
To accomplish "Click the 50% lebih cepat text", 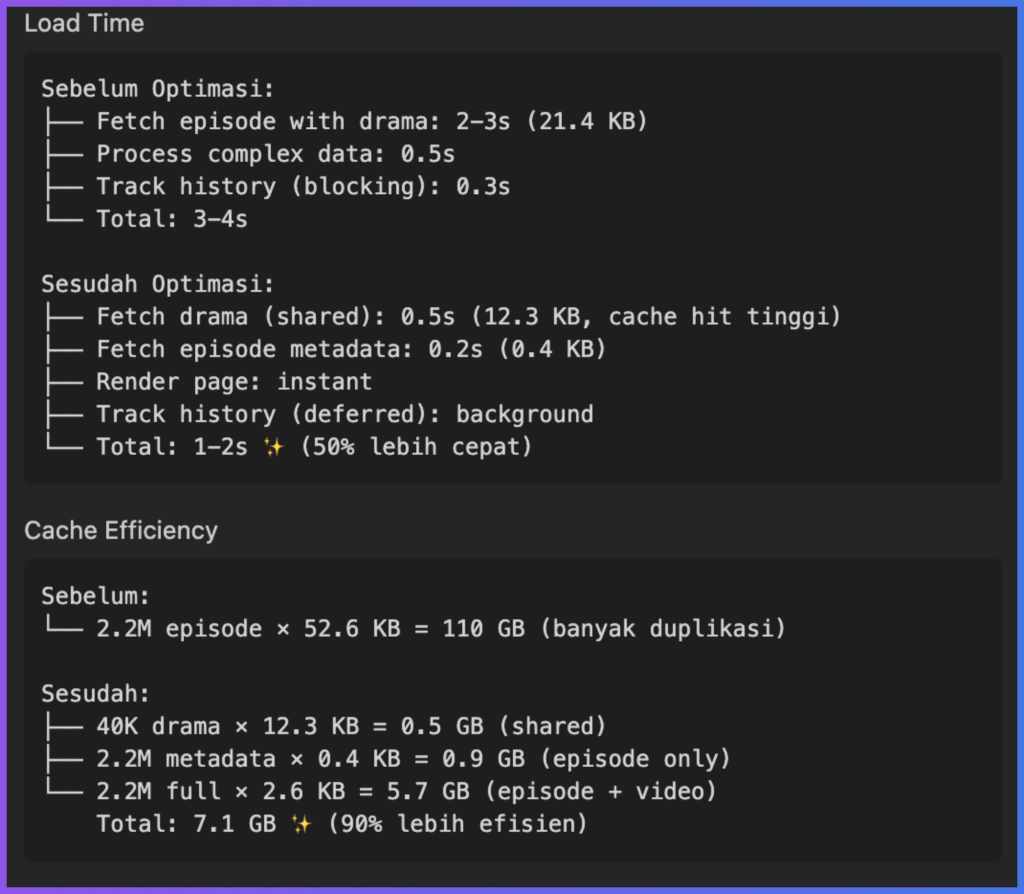I will coord(416,447).
